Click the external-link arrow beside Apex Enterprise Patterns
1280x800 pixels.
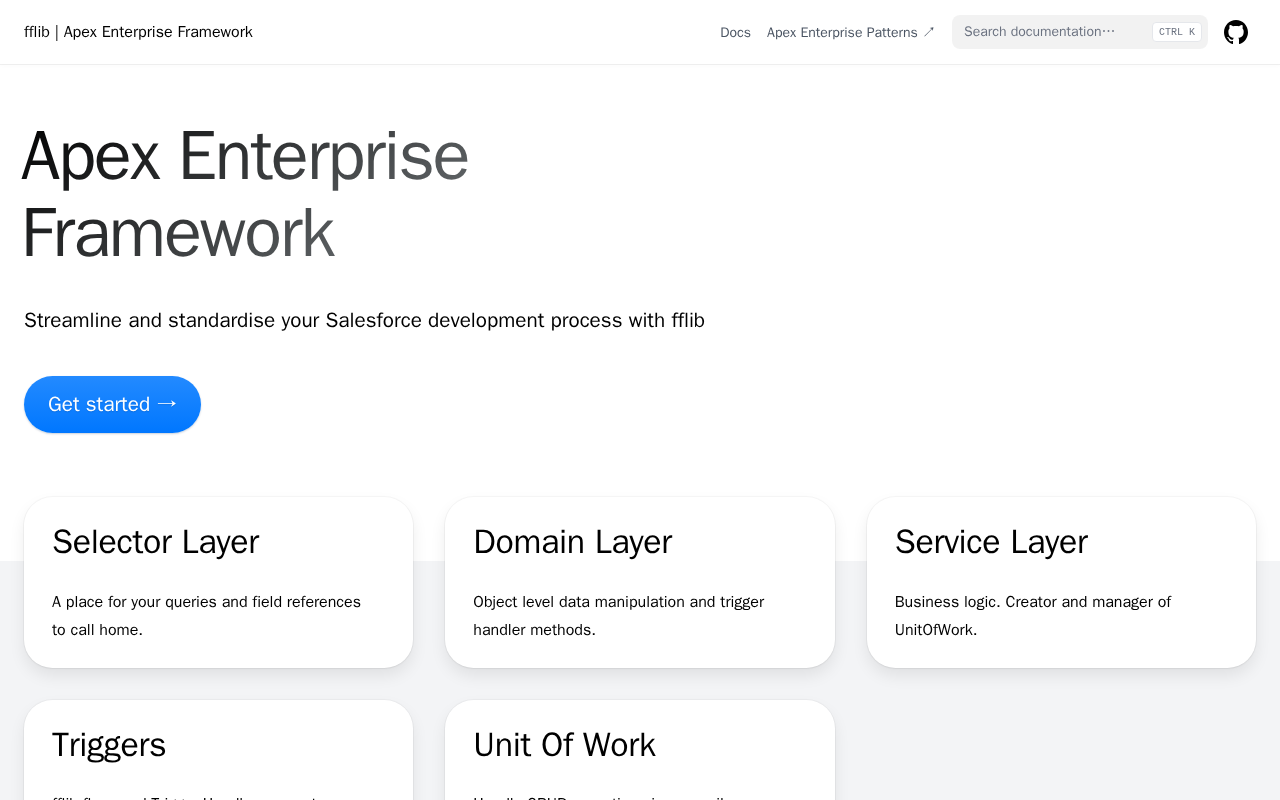click(x=929, y=32)
